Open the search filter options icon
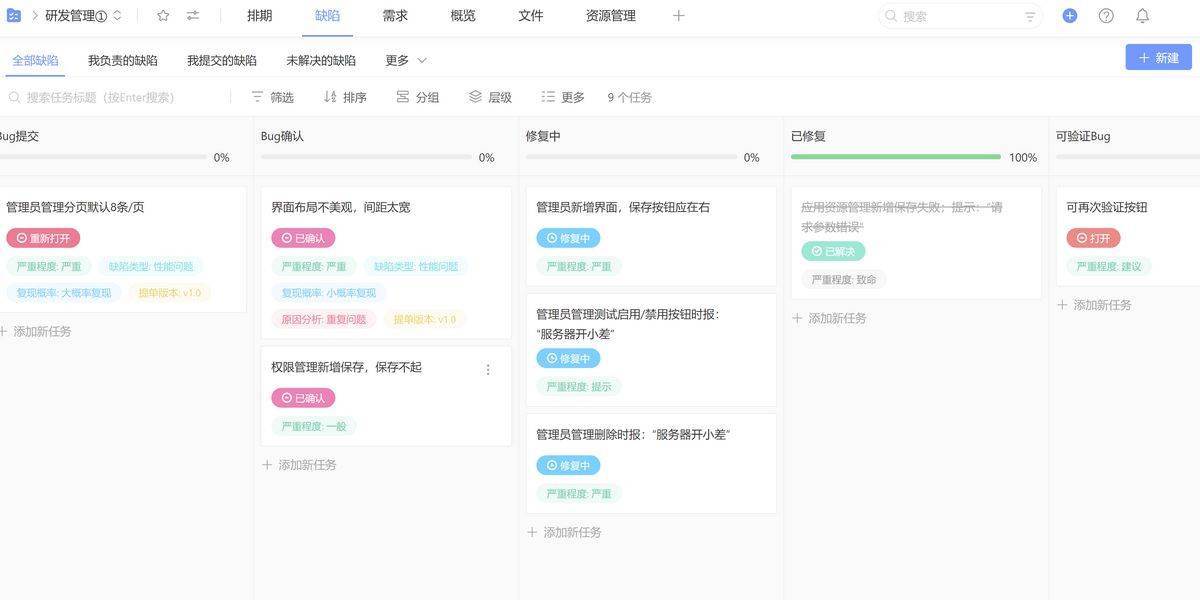 point(1030,16)
